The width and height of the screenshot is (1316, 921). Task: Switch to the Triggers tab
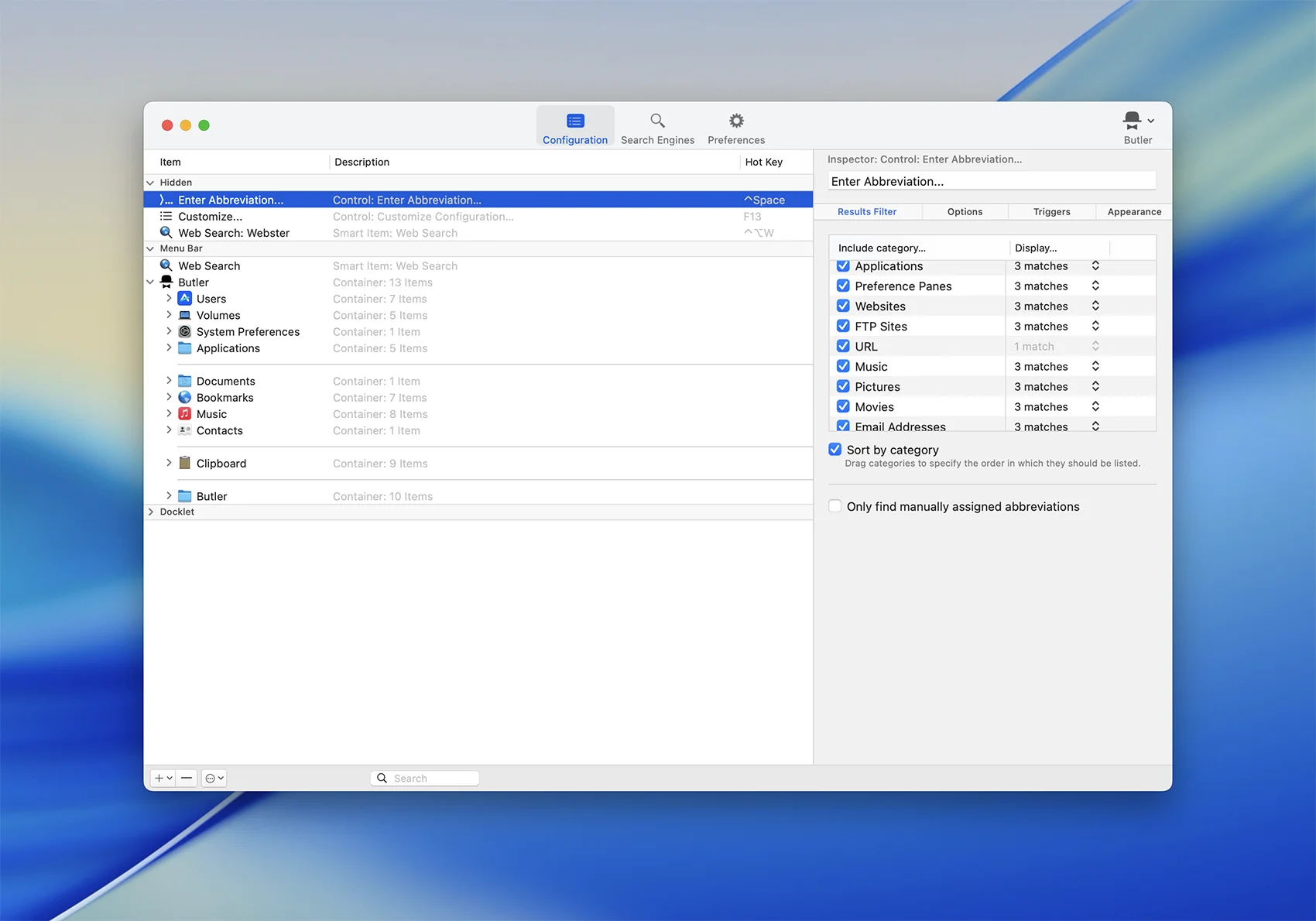(x=1051, y=211)
